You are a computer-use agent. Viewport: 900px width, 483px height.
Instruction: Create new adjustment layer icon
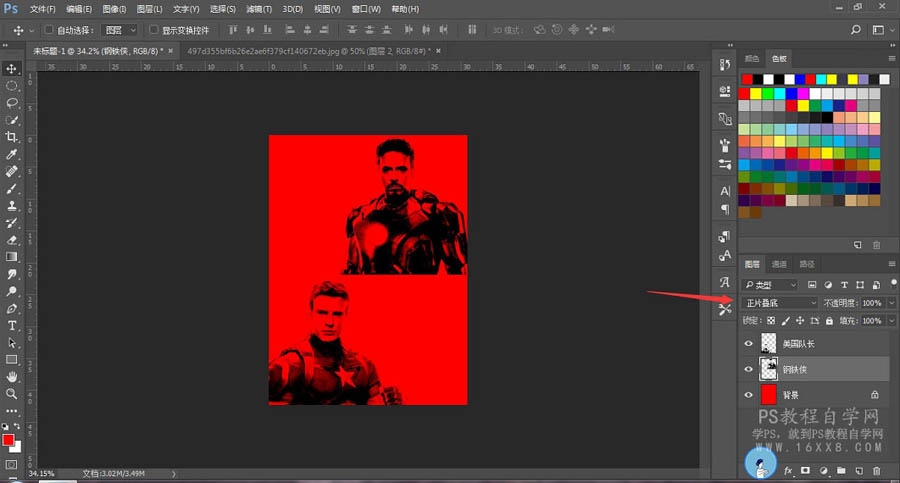824,471
